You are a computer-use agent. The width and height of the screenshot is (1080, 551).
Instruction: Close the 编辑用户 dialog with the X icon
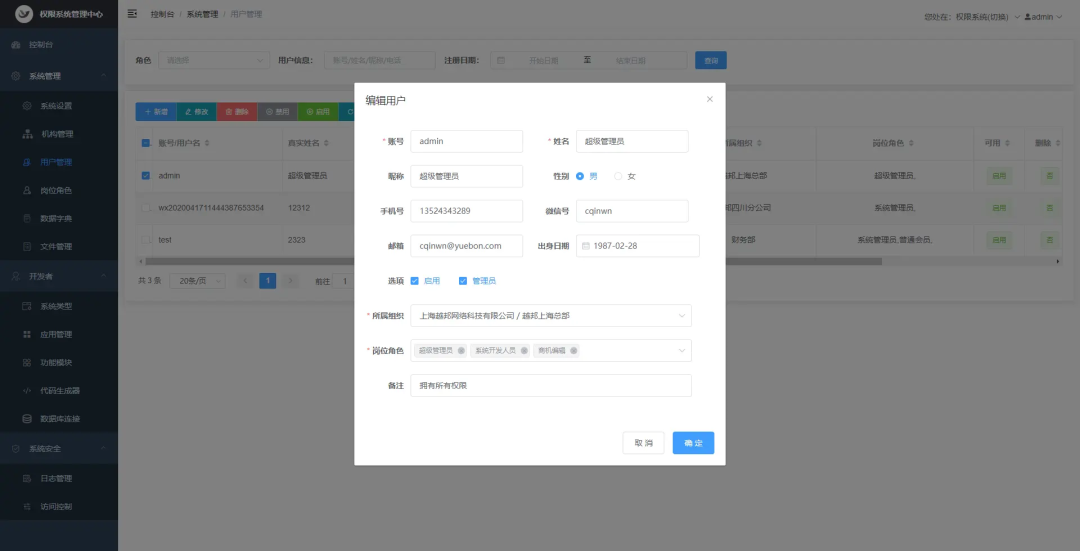click(710, 99)
